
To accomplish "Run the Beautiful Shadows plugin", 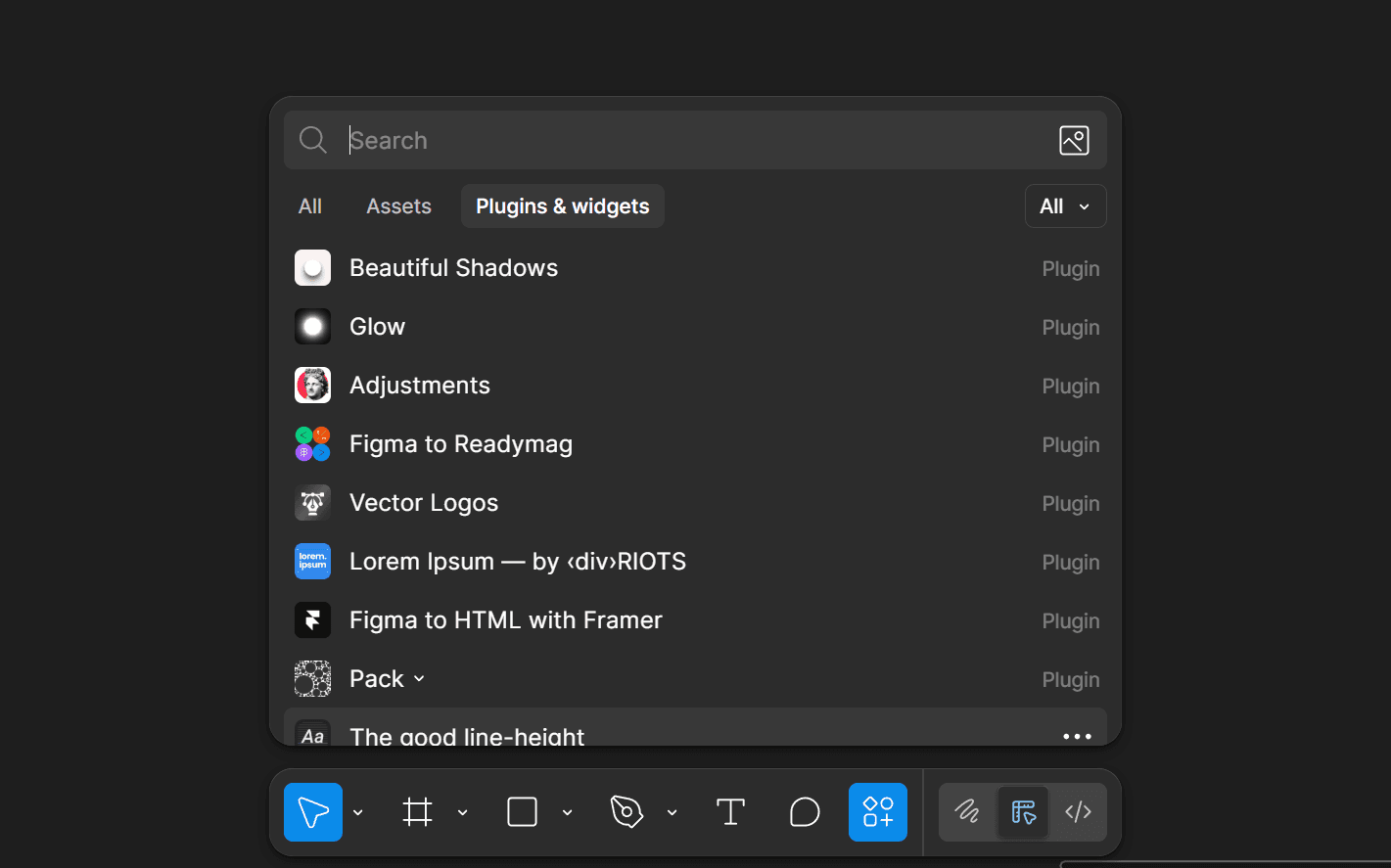I will [695, 268].
